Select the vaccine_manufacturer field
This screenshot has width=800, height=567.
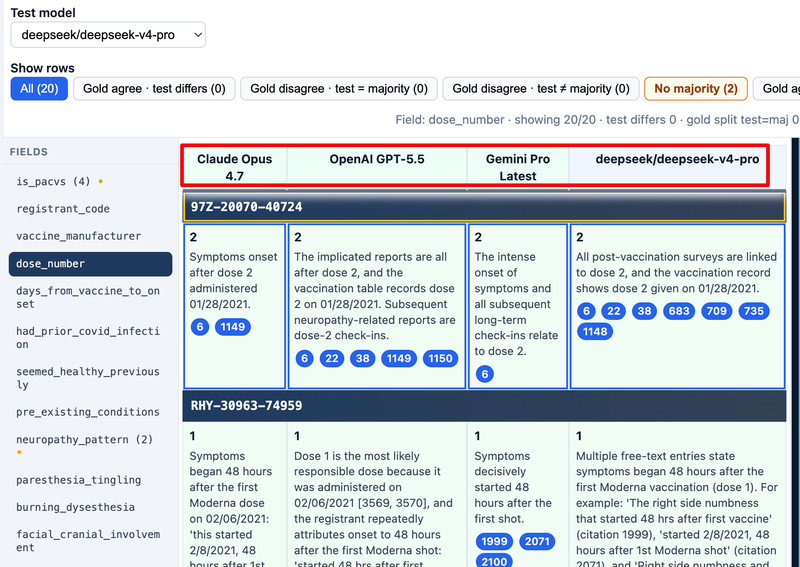(x=90, y=236)
